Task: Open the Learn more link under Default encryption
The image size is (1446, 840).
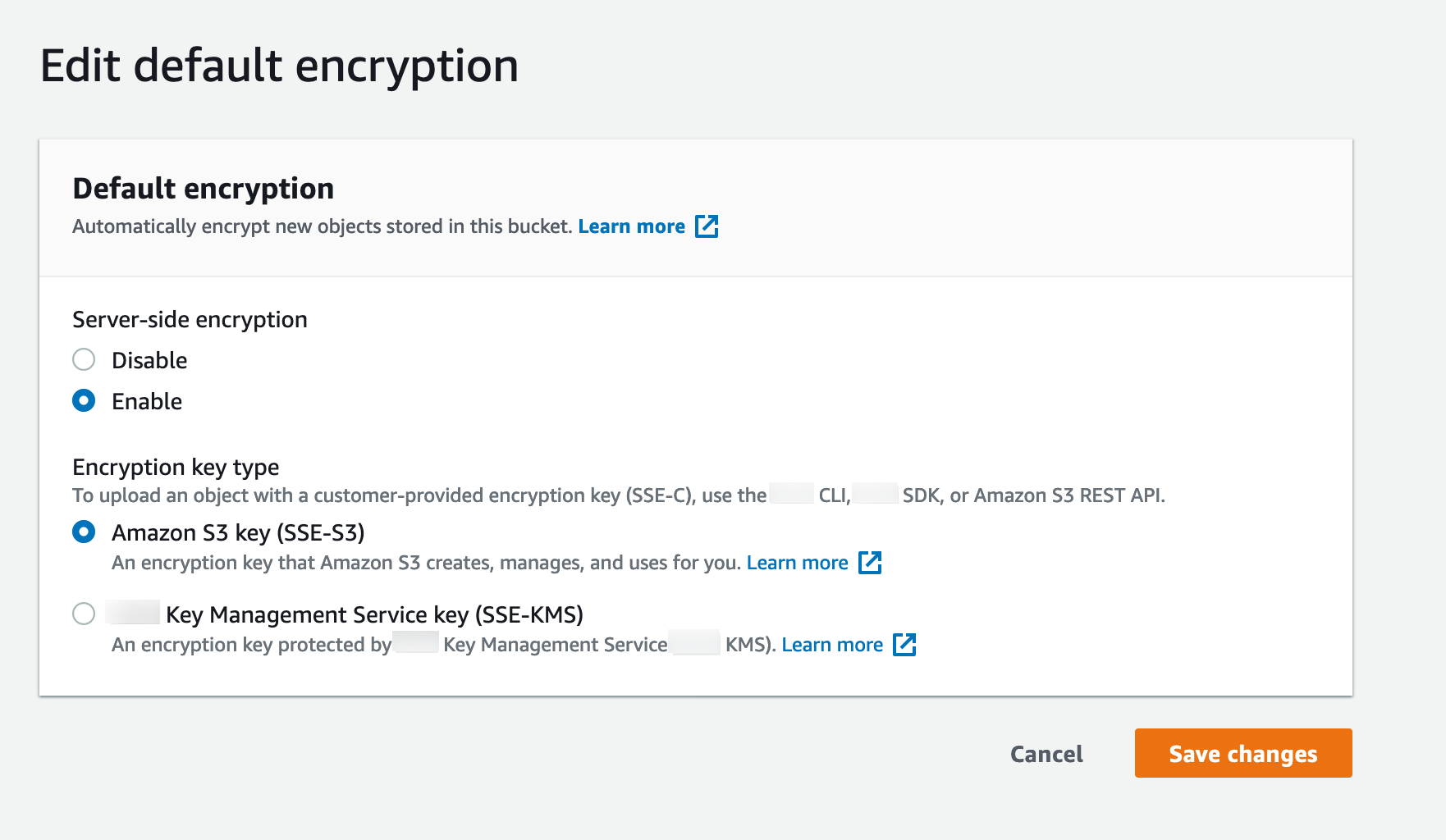Action: (631, 226)
